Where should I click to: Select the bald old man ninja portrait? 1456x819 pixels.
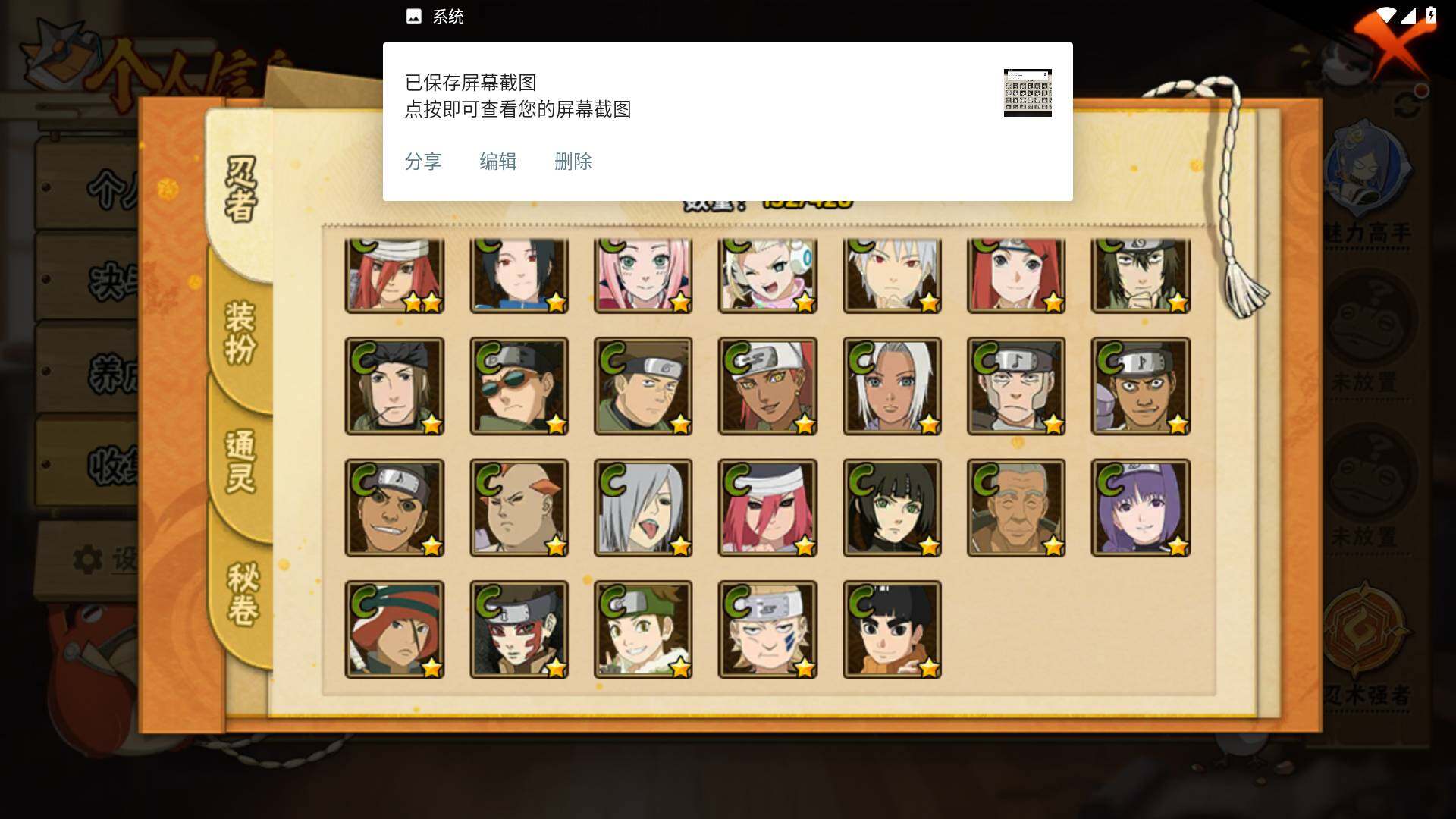point(1016,508)
